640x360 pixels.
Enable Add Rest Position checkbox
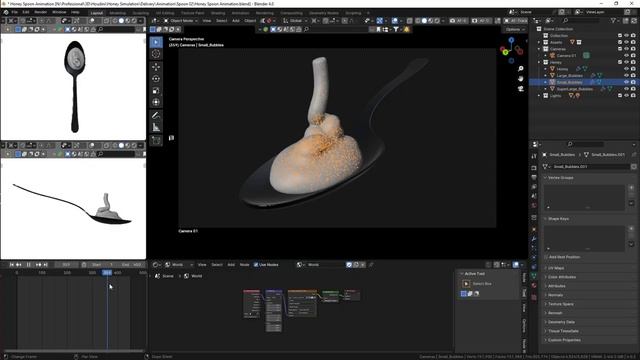pyautogui.click(x=546, y=257)
